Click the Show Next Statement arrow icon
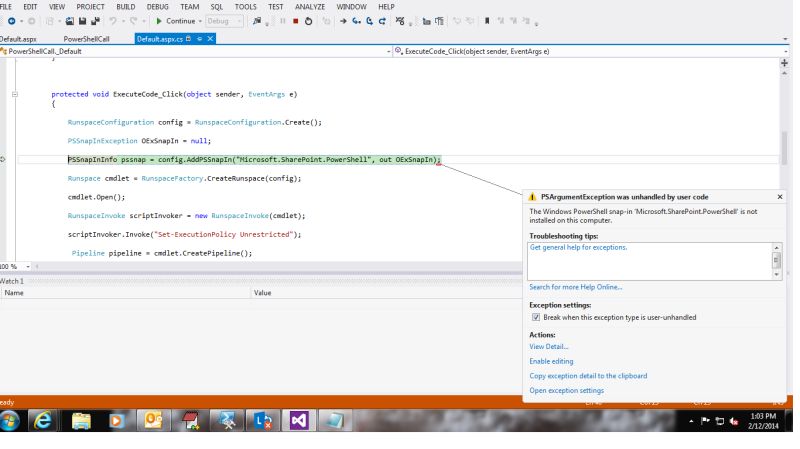The image size is (800, 449). [343, 21]
